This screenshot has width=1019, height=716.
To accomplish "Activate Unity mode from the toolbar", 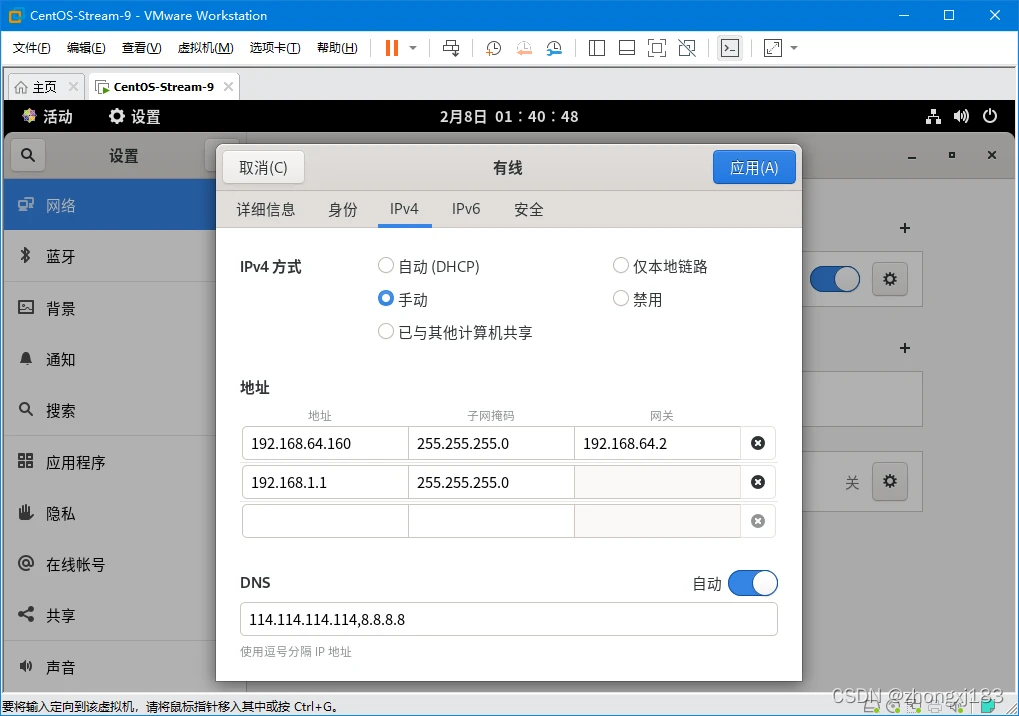I will click(x=686, y=47).
